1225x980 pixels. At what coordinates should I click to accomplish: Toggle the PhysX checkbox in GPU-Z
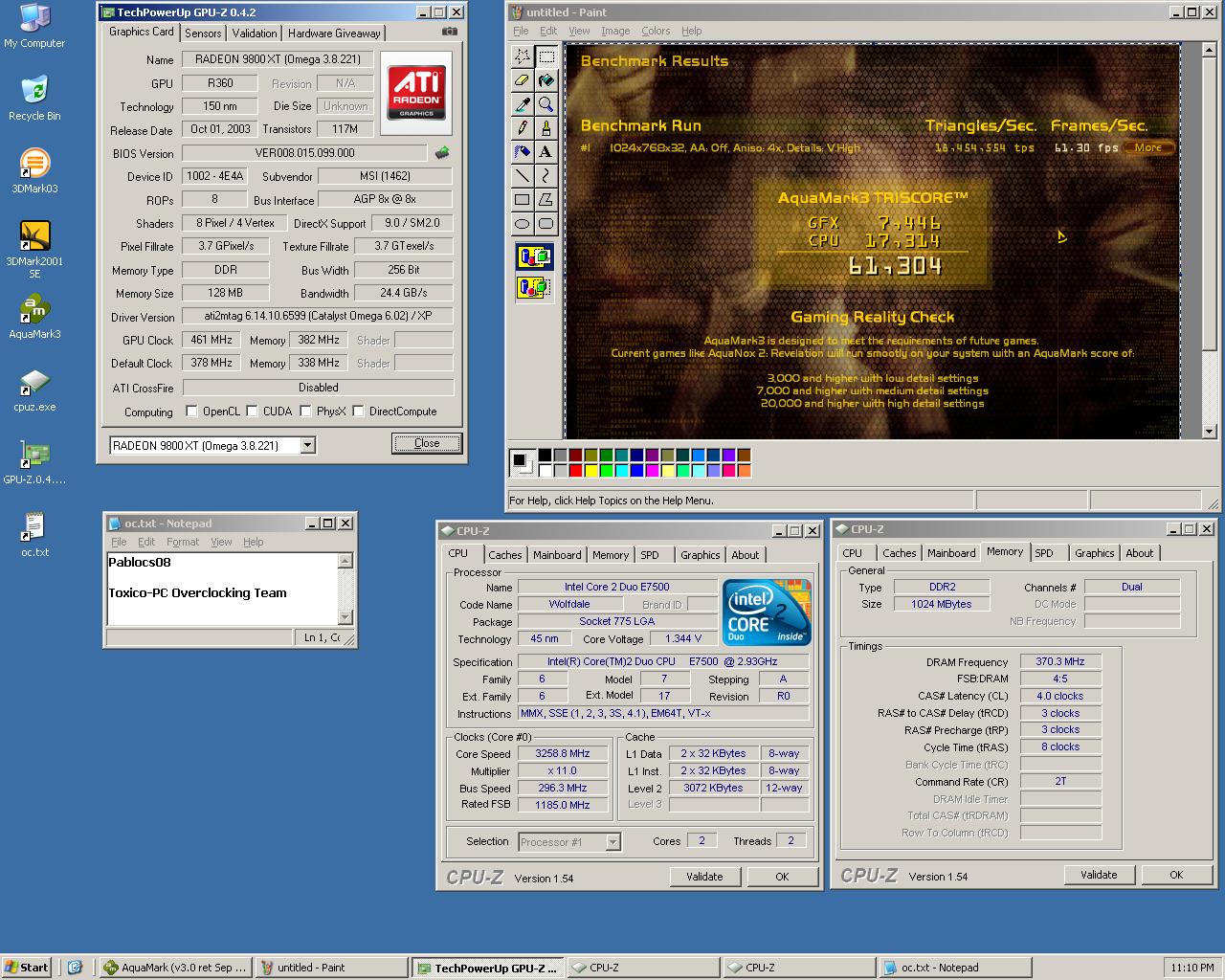(x=305, y=412)
